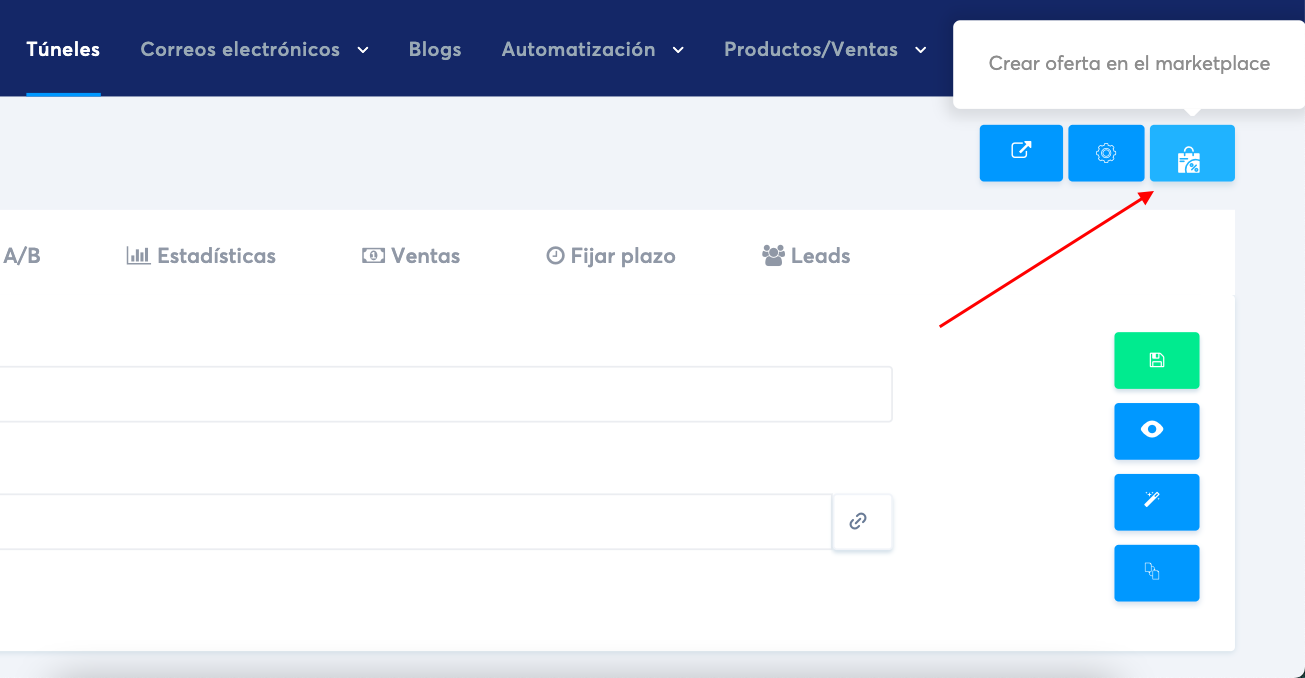
Task: Open the Blogs section
Action: (x=434, y=48)
